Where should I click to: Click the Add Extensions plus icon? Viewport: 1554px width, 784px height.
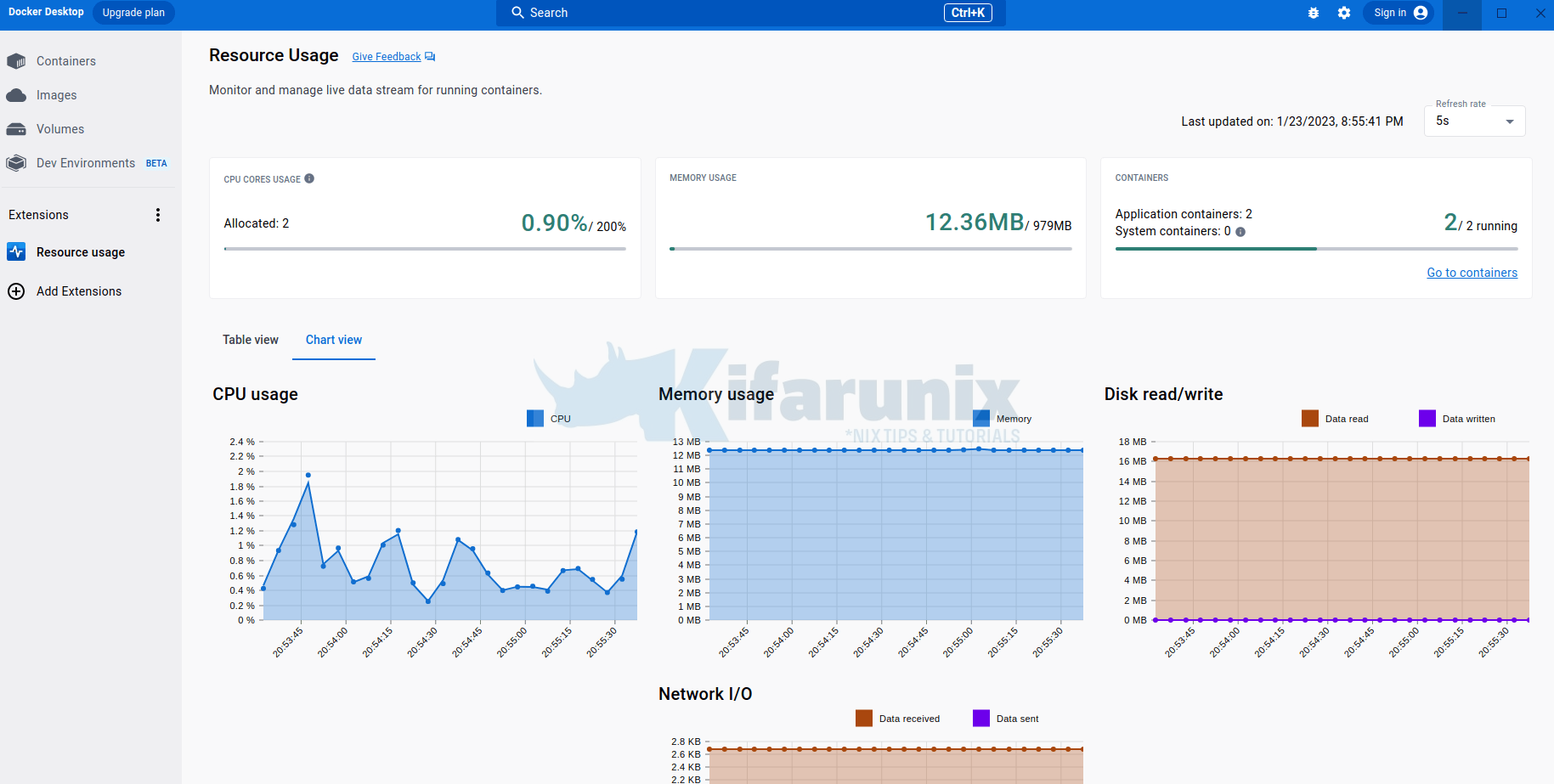coord(16,291)
